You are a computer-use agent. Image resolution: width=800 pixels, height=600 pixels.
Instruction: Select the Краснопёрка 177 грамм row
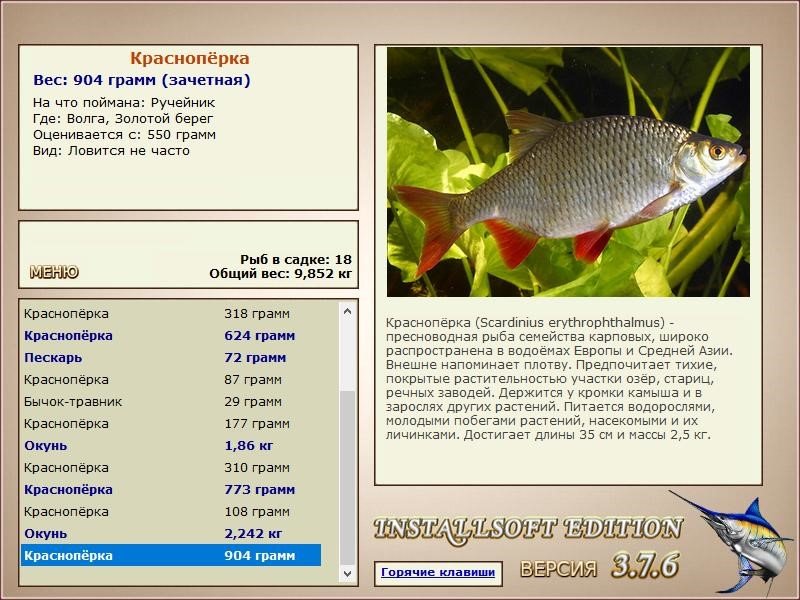point(171,423)
